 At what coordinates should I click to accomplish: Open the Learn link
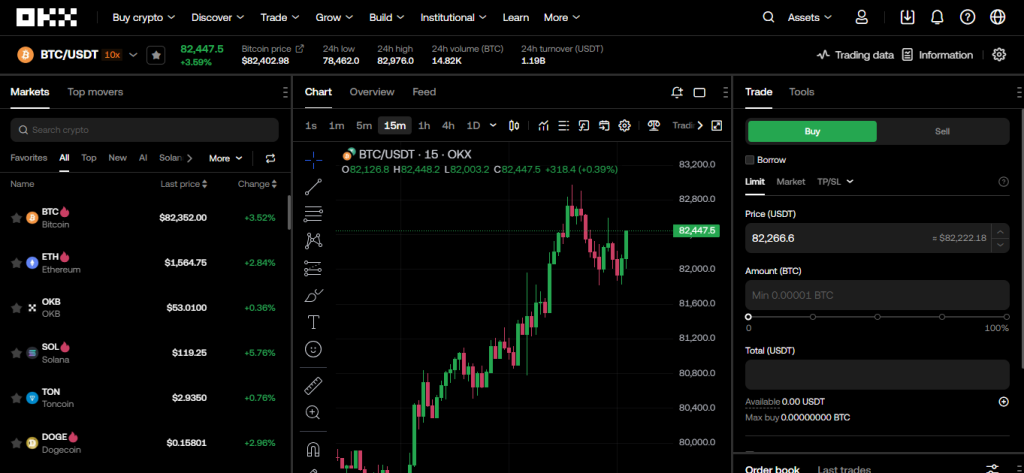coord(515,18)
